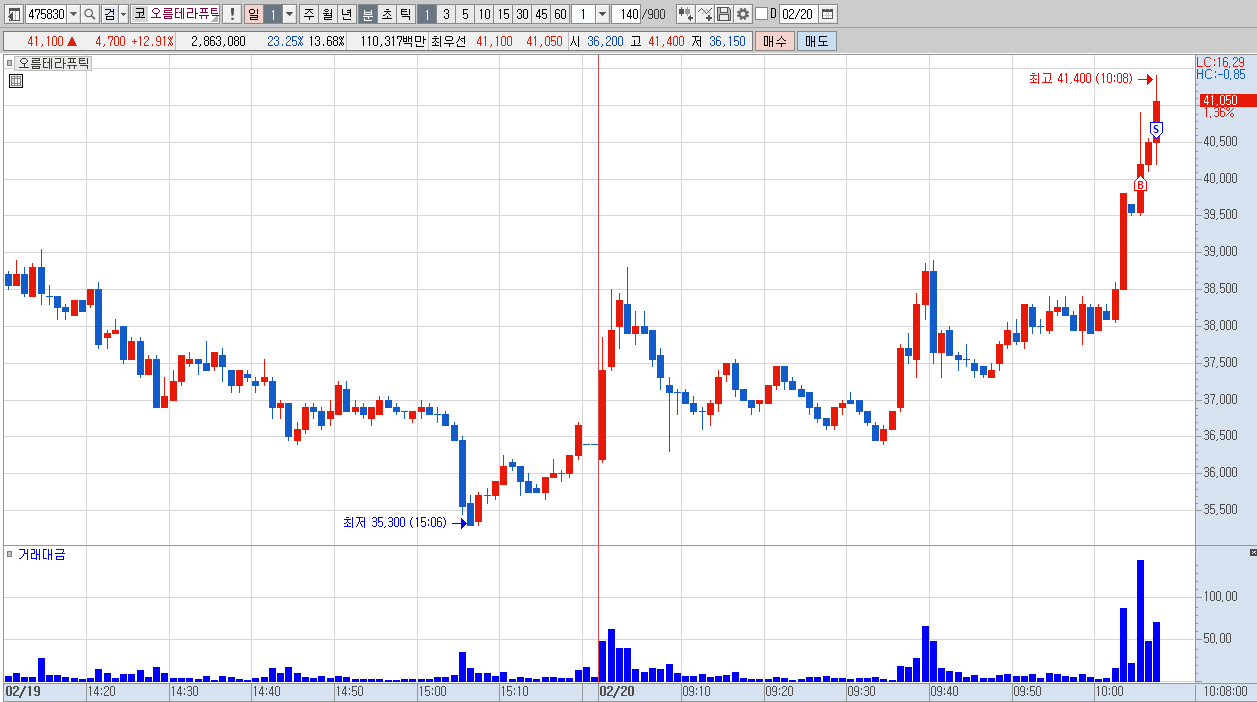Save chart settings with the floppy icon
The width and height of the screenshot is (1257, 702).
pyautogui.click(x=724, y=14)
